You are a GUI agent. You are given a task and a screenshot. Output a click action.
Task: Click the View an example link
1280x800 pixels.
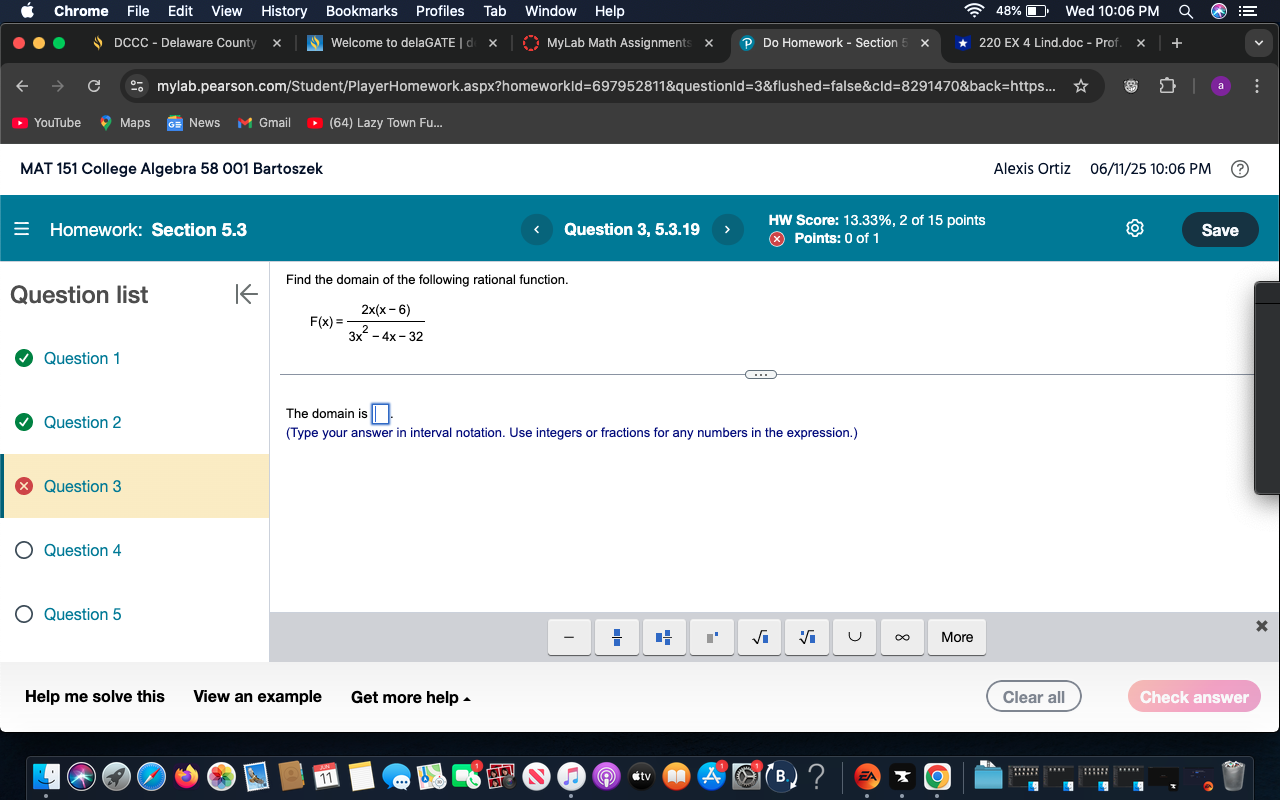[x=256, y=696]
